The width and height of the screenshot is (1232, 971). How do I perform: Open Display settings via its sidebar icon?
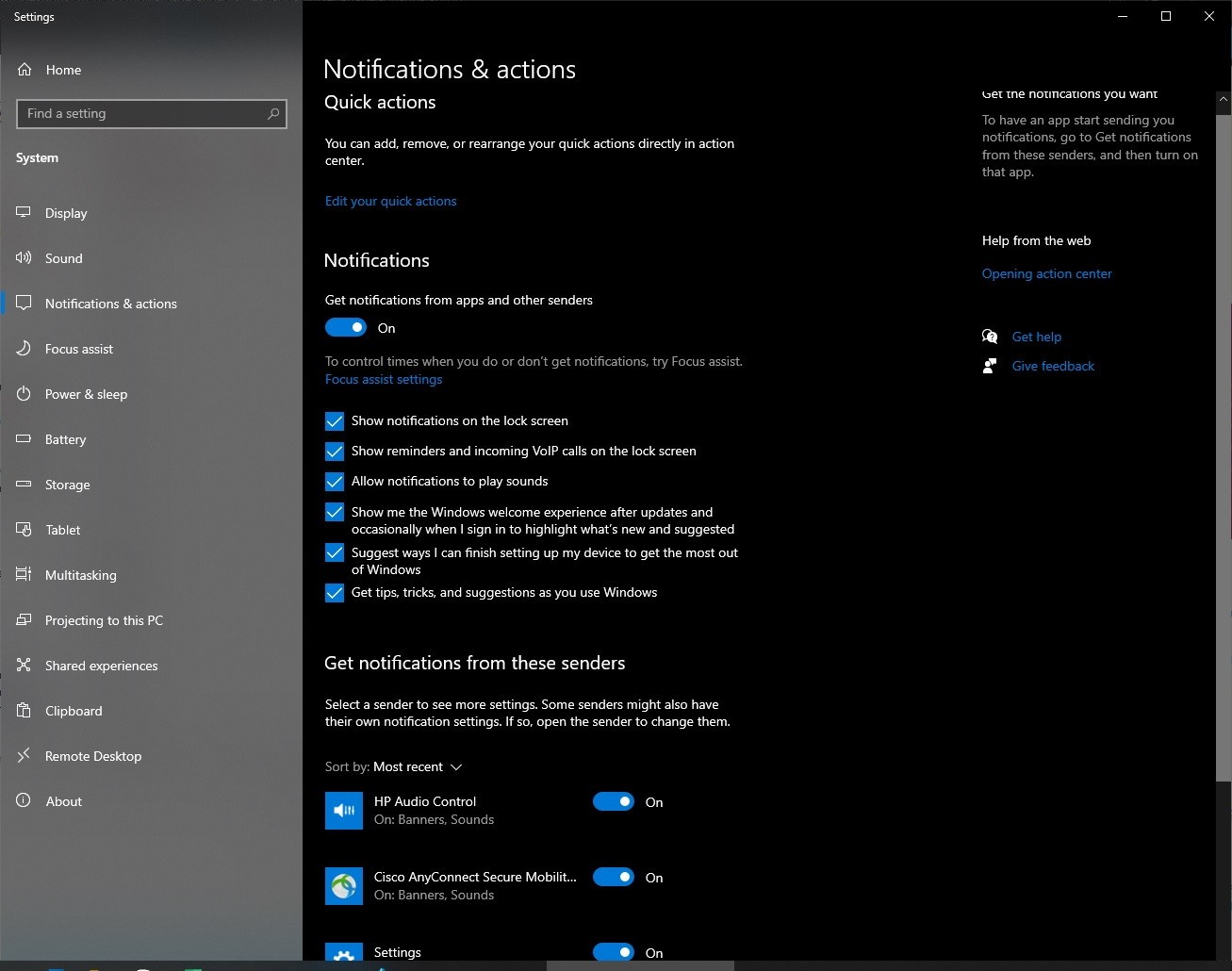[23, 212]
